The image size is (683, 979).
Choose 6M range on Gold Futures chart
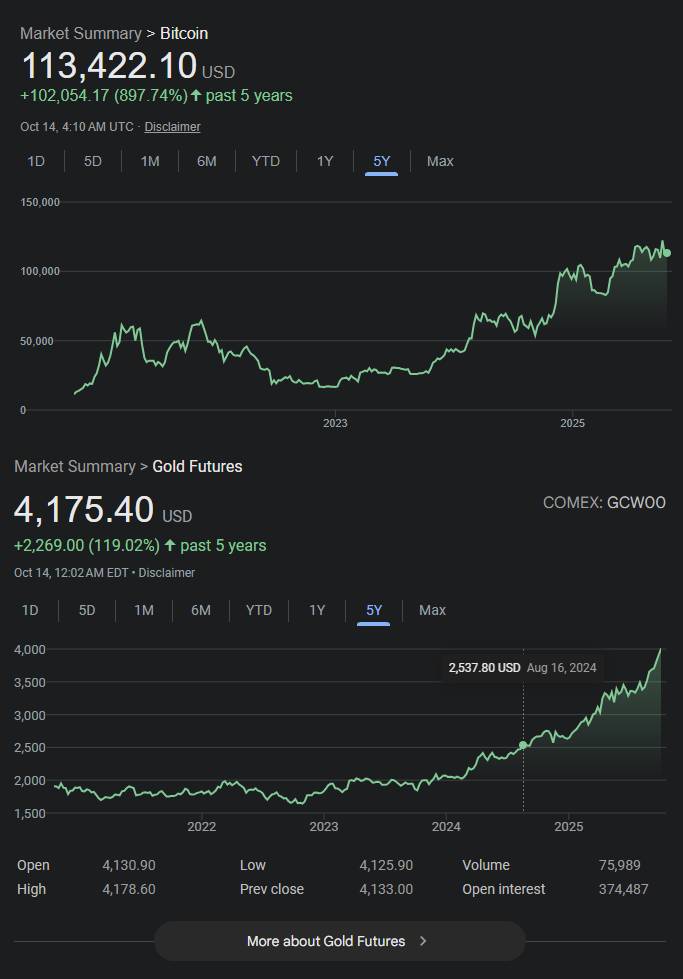201,610
